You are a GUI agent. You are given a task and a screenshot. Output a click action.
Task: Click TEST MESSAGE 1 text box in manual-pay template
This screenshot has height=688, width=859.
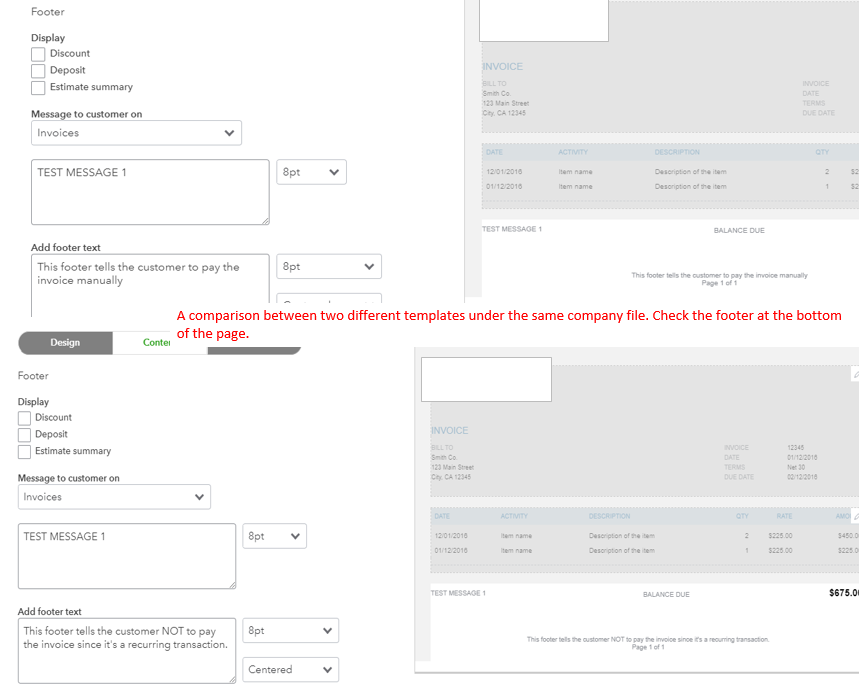point(150,192)
